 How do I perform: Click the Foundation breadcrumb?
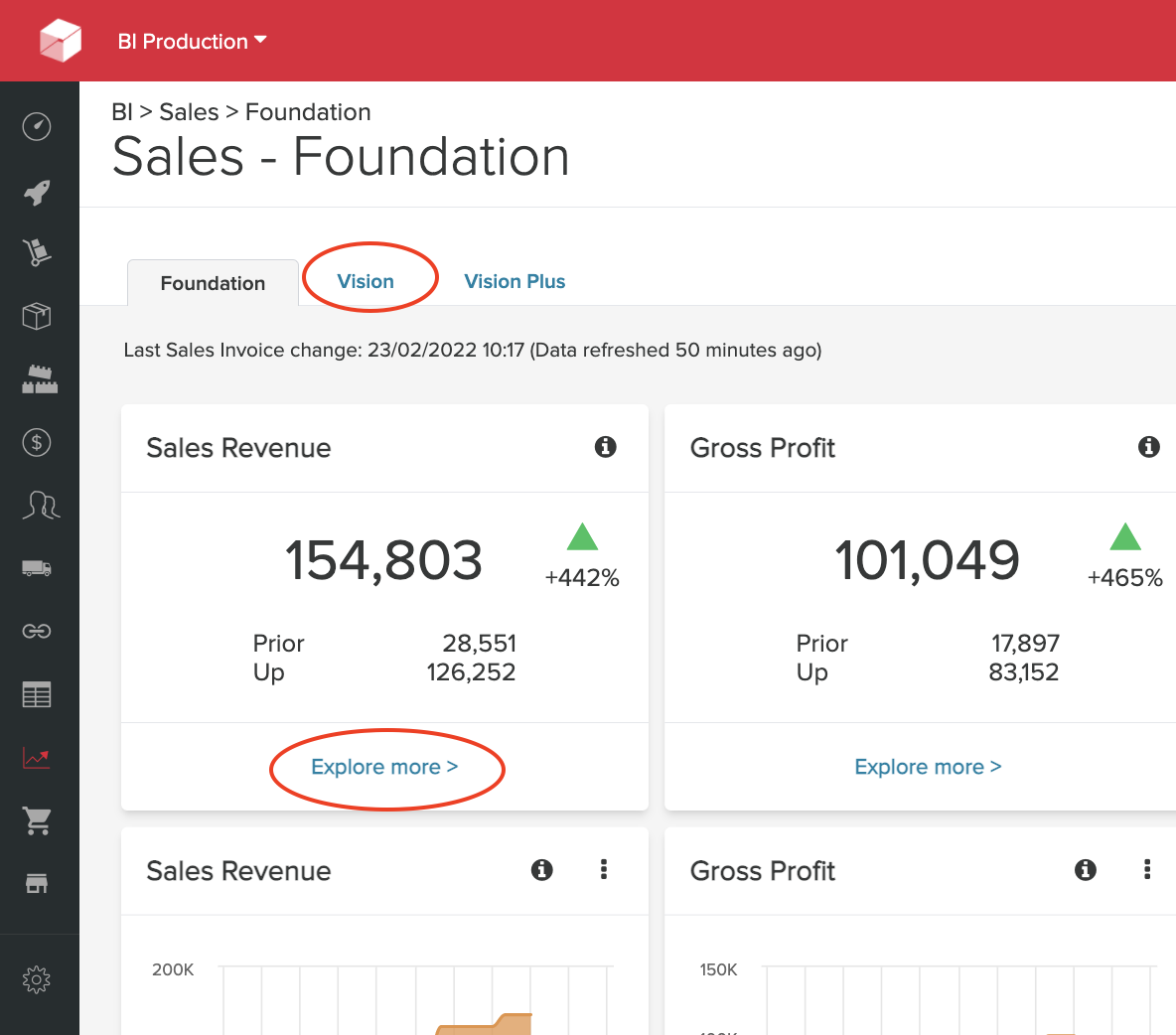point(308,112)
